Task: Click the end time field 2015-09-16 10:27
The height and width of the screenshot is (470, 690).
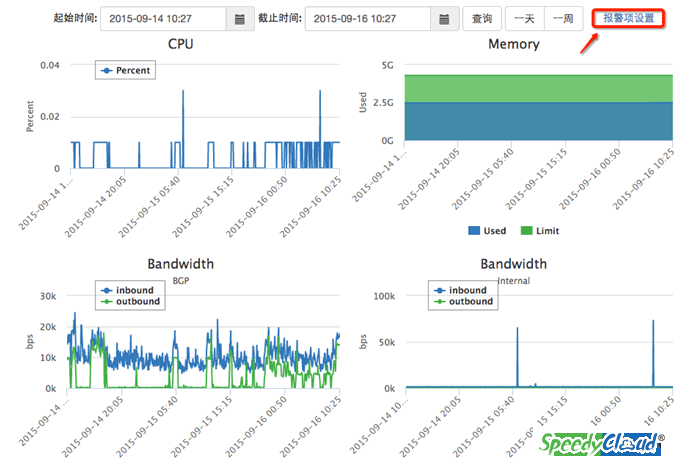Action: click(368, 19)
